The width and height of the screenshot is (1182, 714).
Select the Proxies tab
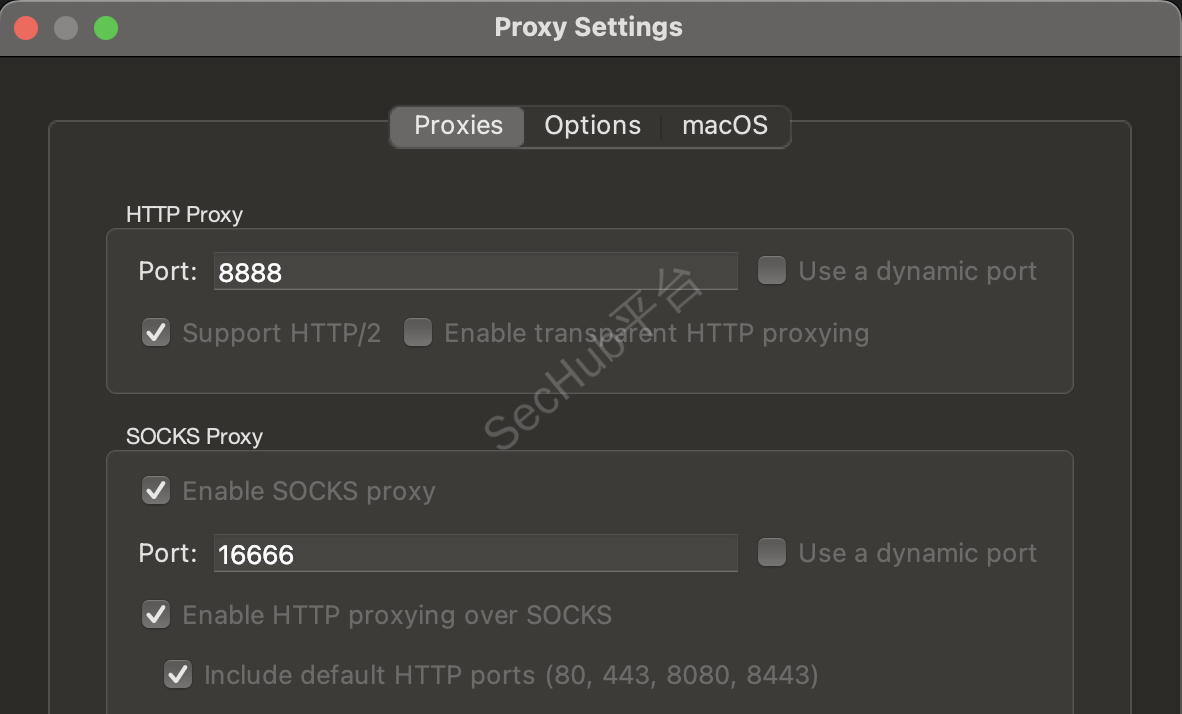click(458, 126)
